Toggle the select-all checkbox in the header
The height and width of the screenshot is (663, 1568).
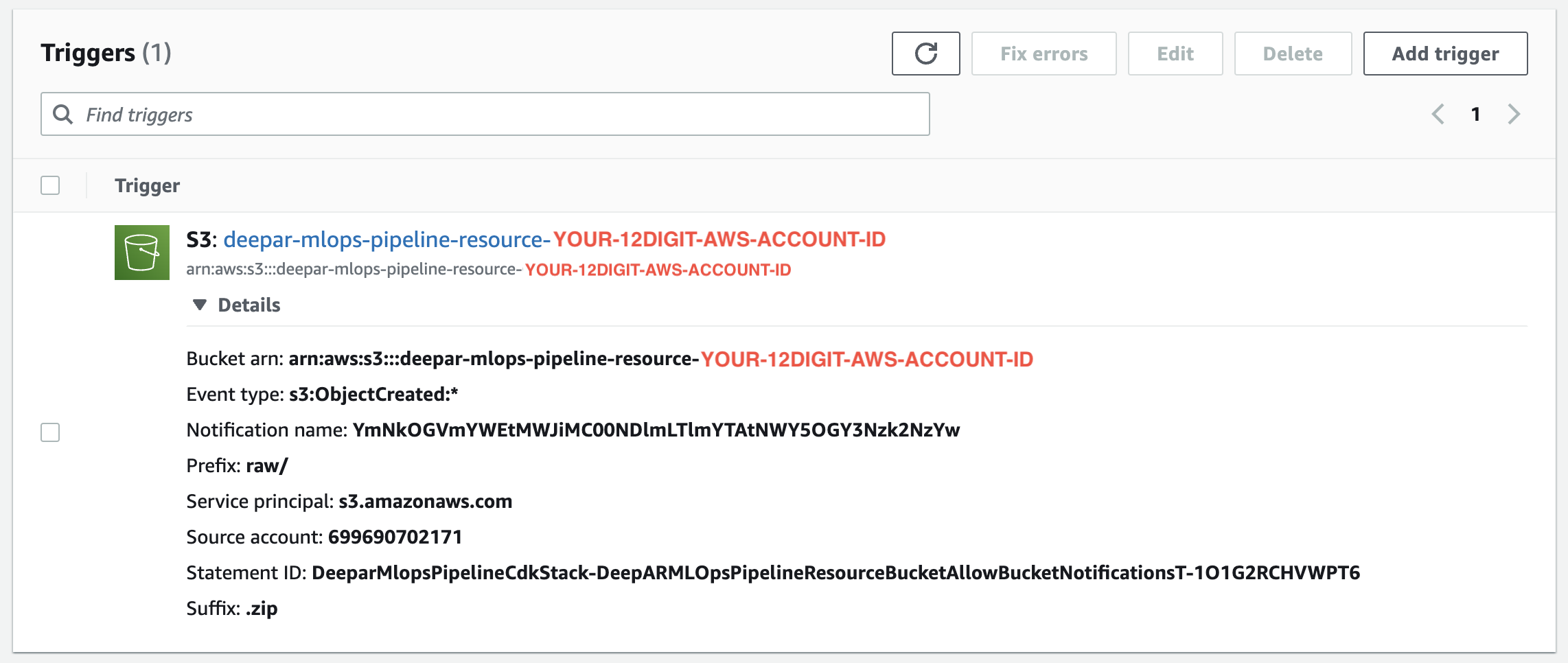pos(50,185)
